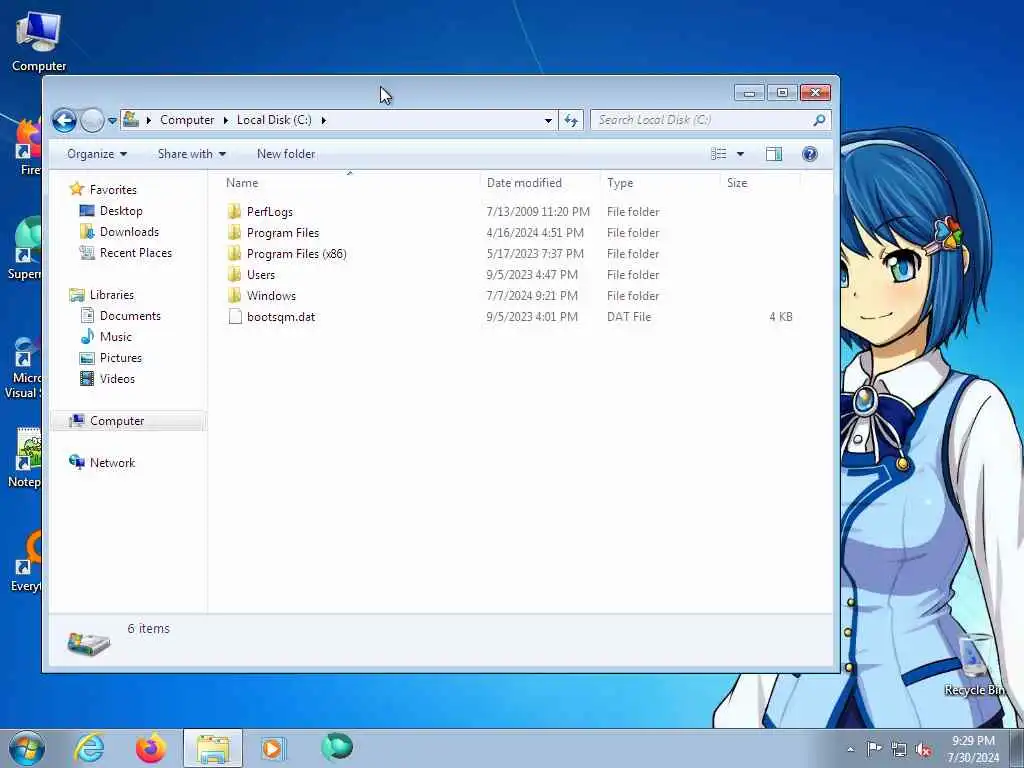Click the muted volume tray icon
The width and height of the screenshot is (1024, 768).
pyautogui.click(x=923, y=750)
